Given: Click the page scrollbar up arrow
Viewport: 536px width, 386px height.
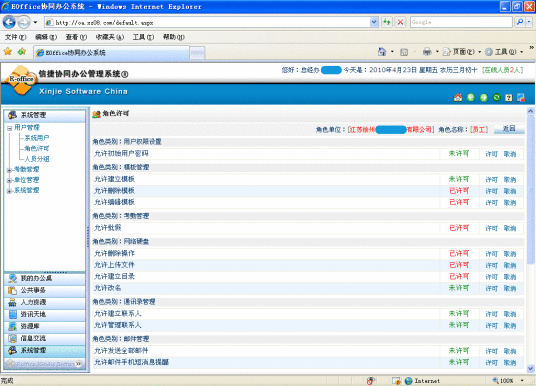Looking at the screenshot, I should 530,111.
